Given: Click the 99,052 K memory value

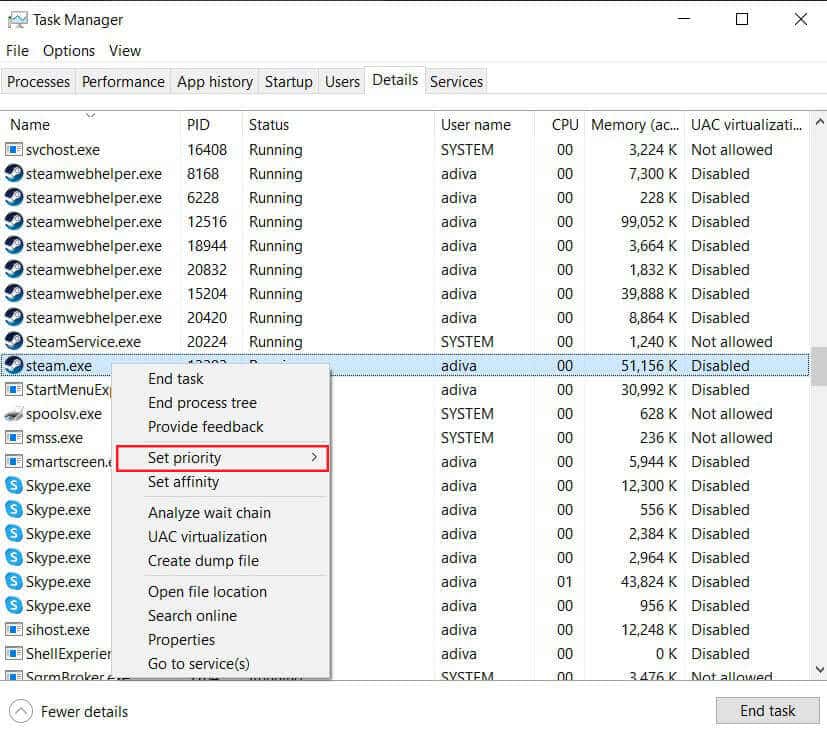Looking at the screenshot, I should point(649,222).
